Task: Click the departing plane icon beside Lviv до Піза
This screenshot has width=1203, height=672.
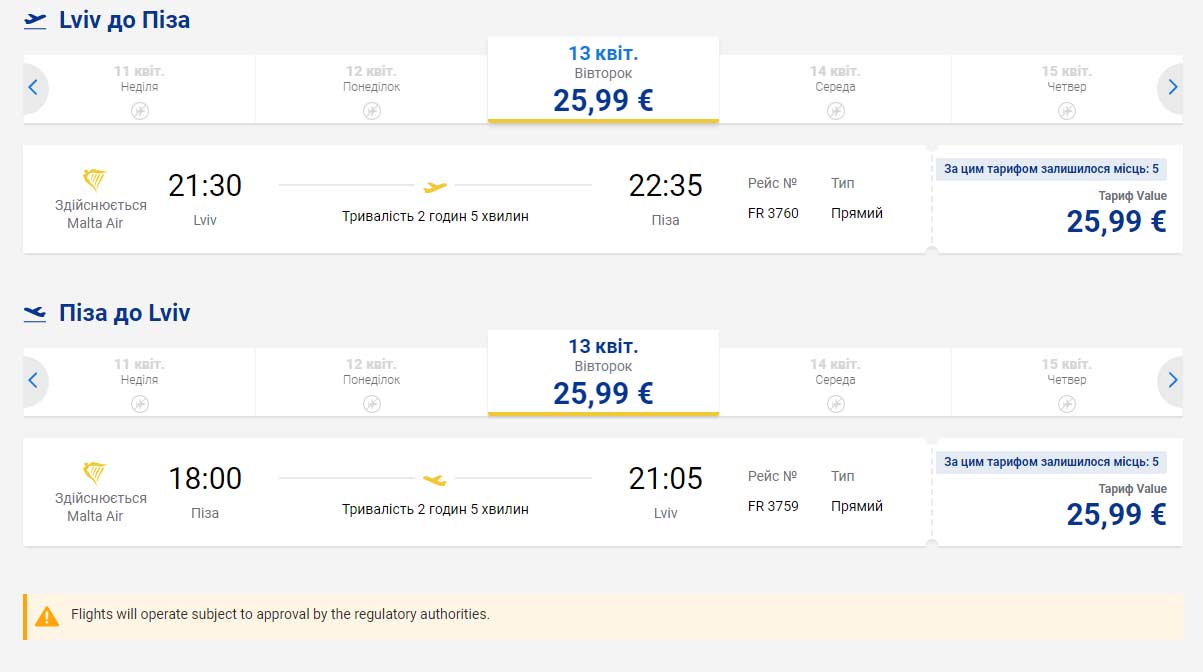Action: (x=35, y=21)
